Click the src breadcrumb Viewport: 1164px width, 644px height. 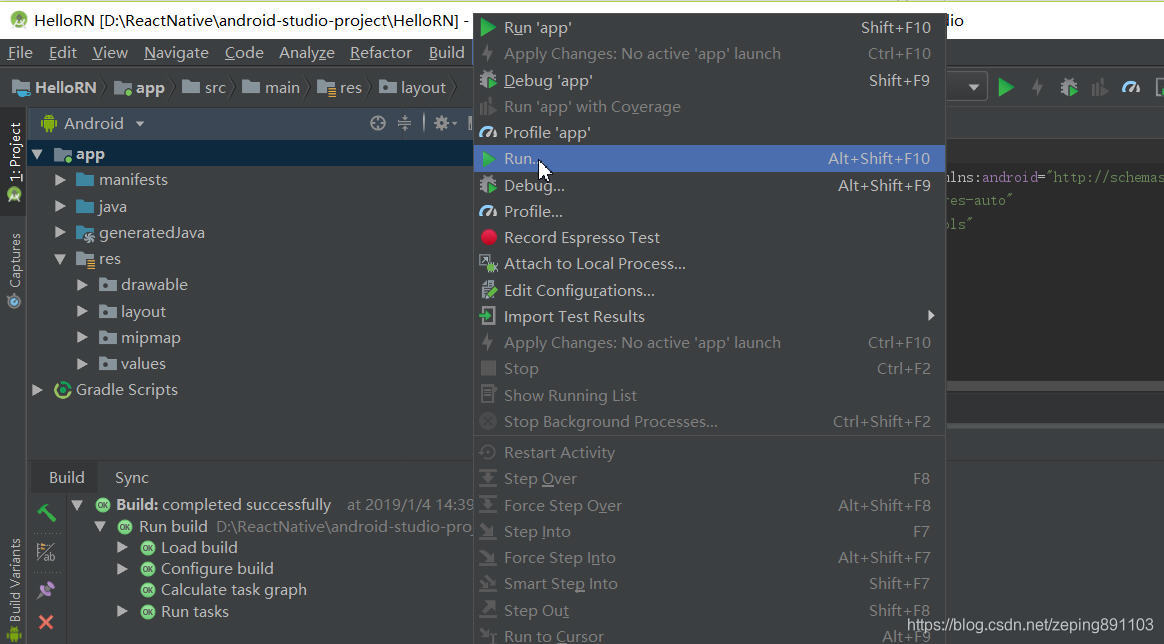click(204, 88)
